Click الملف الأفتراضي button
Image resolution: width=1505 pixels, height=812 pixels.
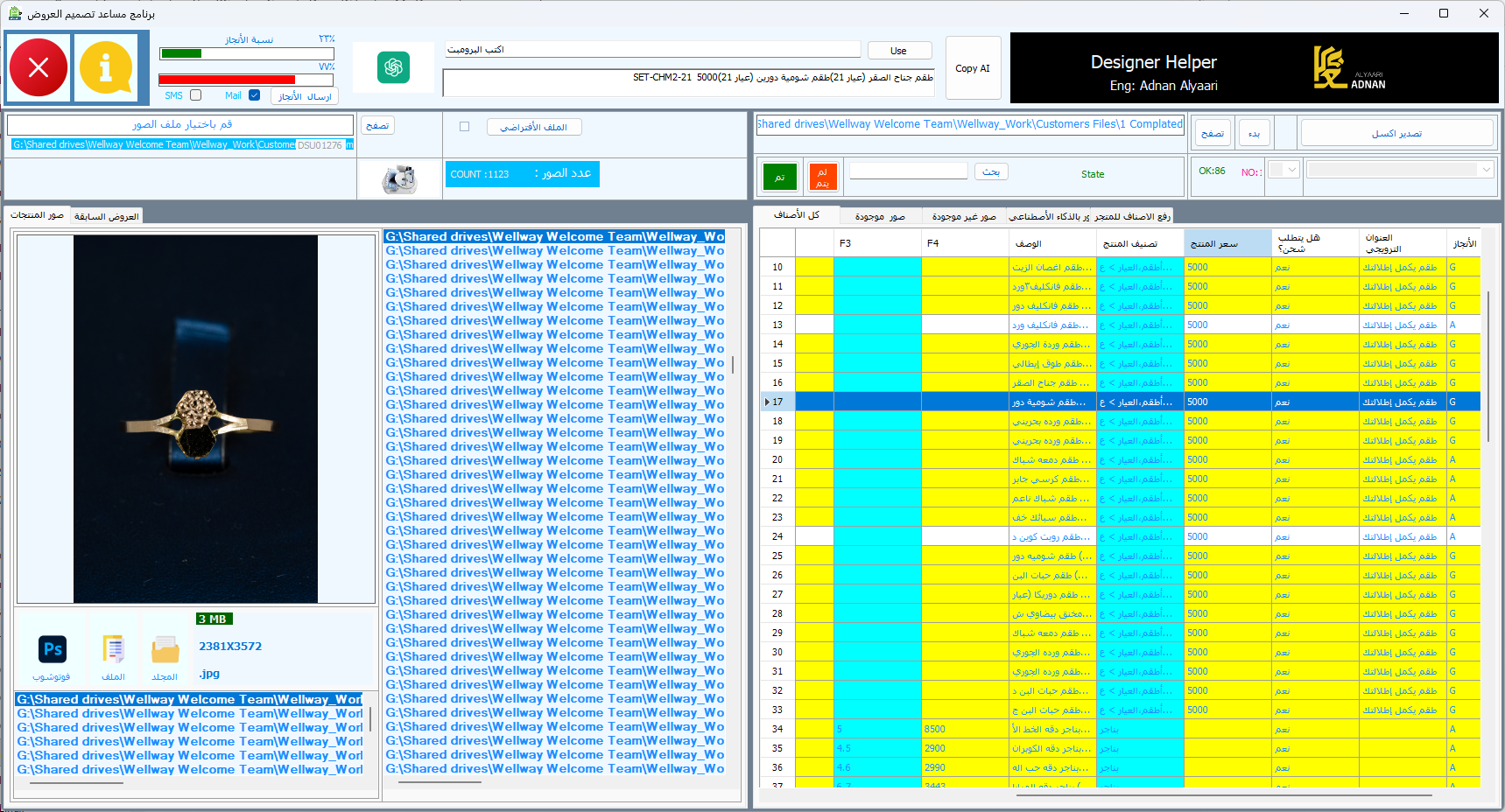[x=534, y=127]
